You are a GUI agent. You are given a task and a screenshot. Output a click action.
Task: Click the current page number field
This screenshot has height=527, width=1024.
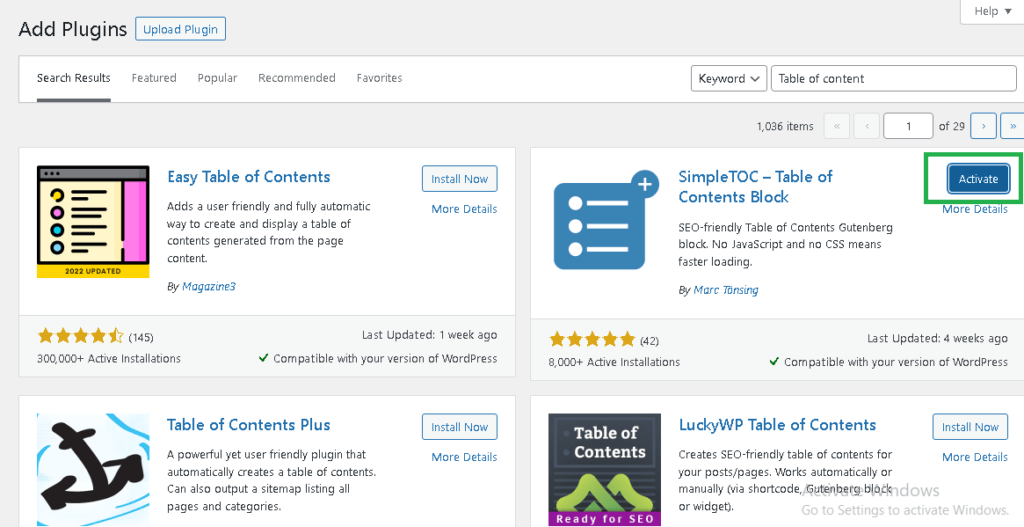point(908,126)
